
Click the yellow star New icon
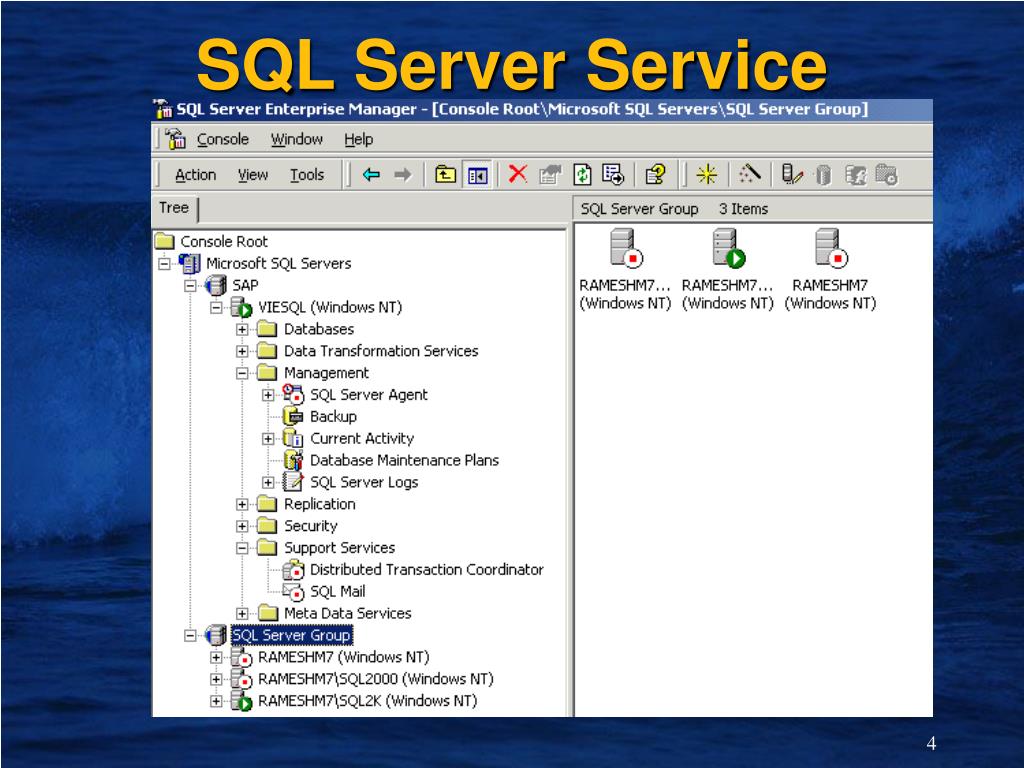click(x=707, y=174)
